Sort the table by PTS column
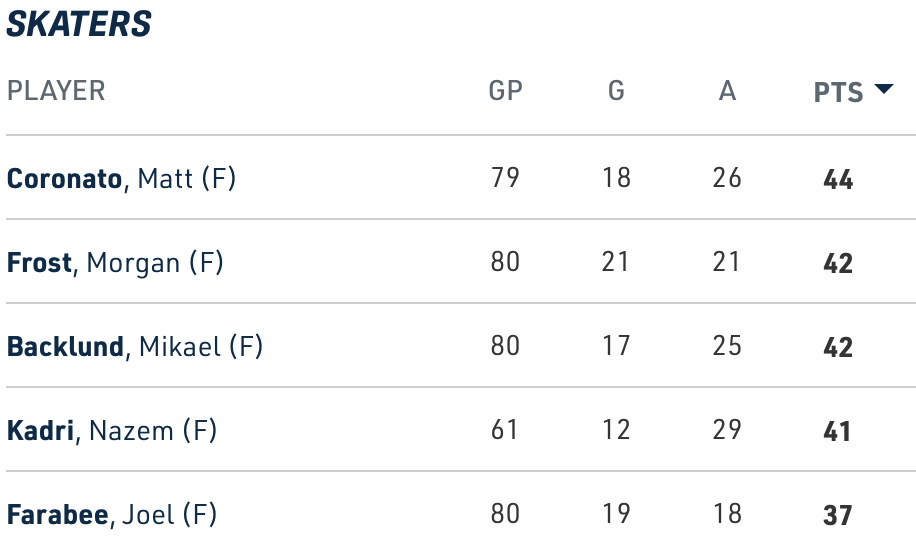Screen dimensions: 916x554 [838, 92]
